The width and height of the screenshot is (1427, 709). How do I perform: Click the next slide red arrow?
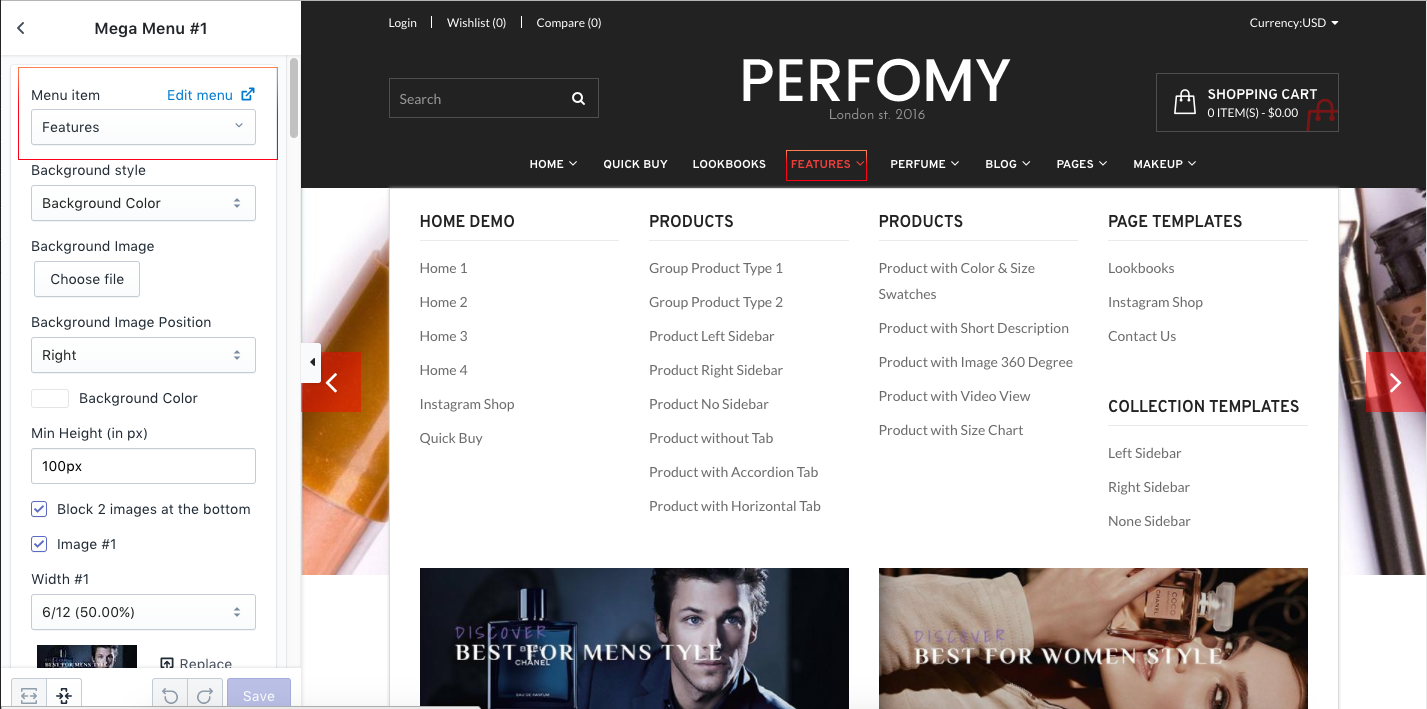click(x=1396, y=382)
